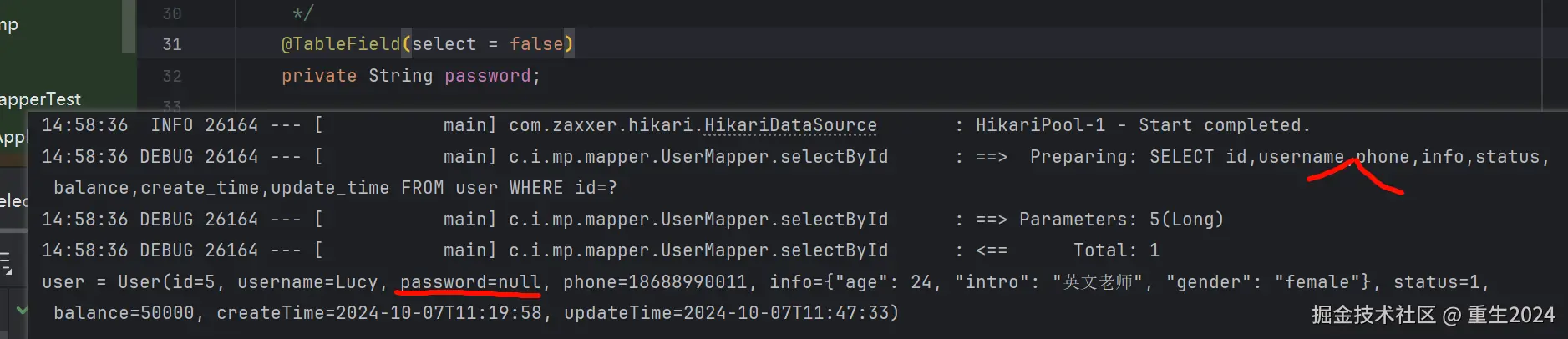Image resolution: width=1568 pixels, height=339 pixels.
Task: Click the password field name in code
Action: [x=488, y=76]
